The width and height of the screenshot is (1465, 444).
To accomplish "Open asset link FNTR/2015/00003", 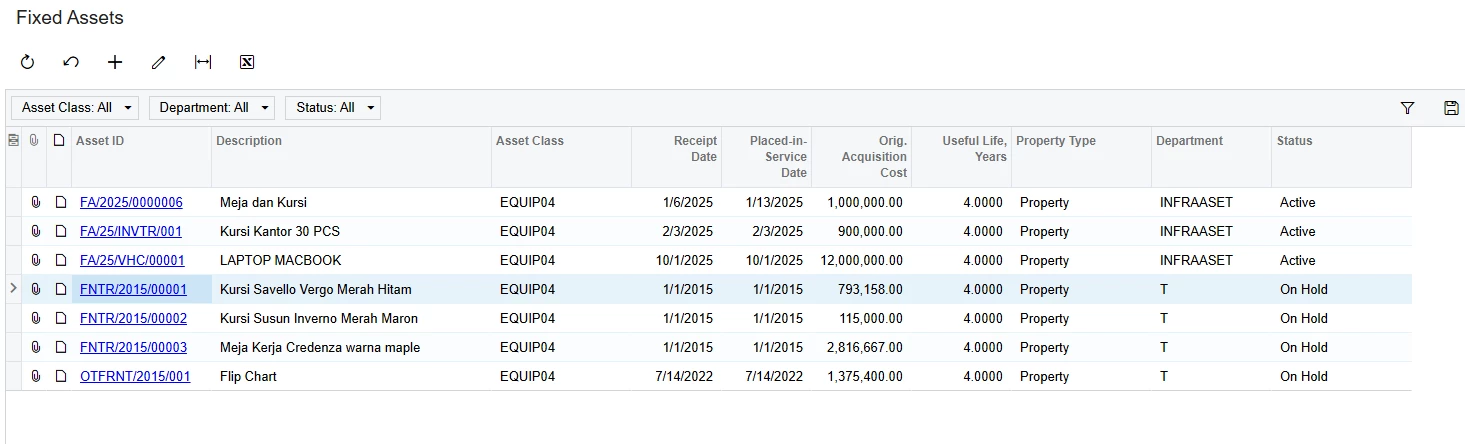I will point(133,348).
